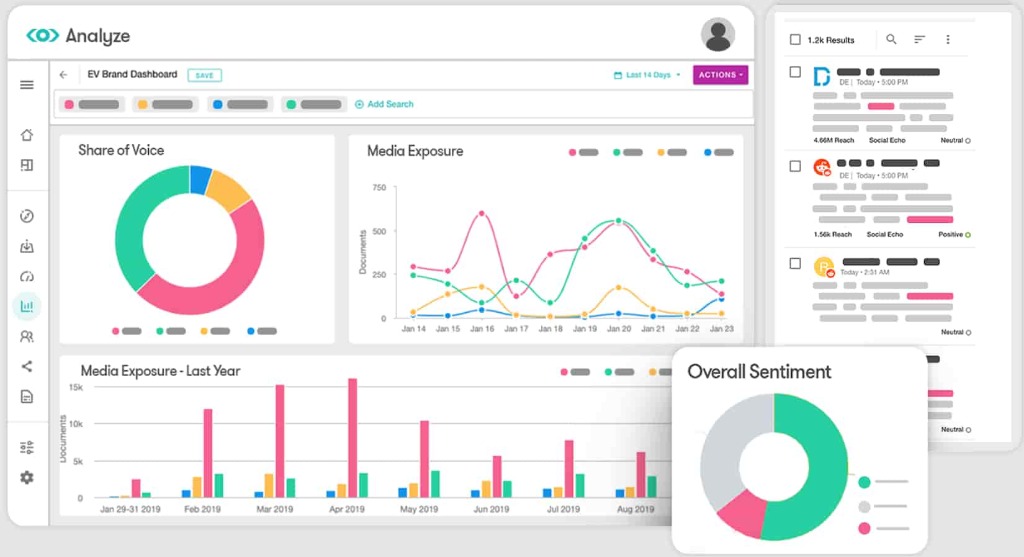1024x557 pixels.
Task: Toggle blue series in Media Exposure legend
Action: 718,152
